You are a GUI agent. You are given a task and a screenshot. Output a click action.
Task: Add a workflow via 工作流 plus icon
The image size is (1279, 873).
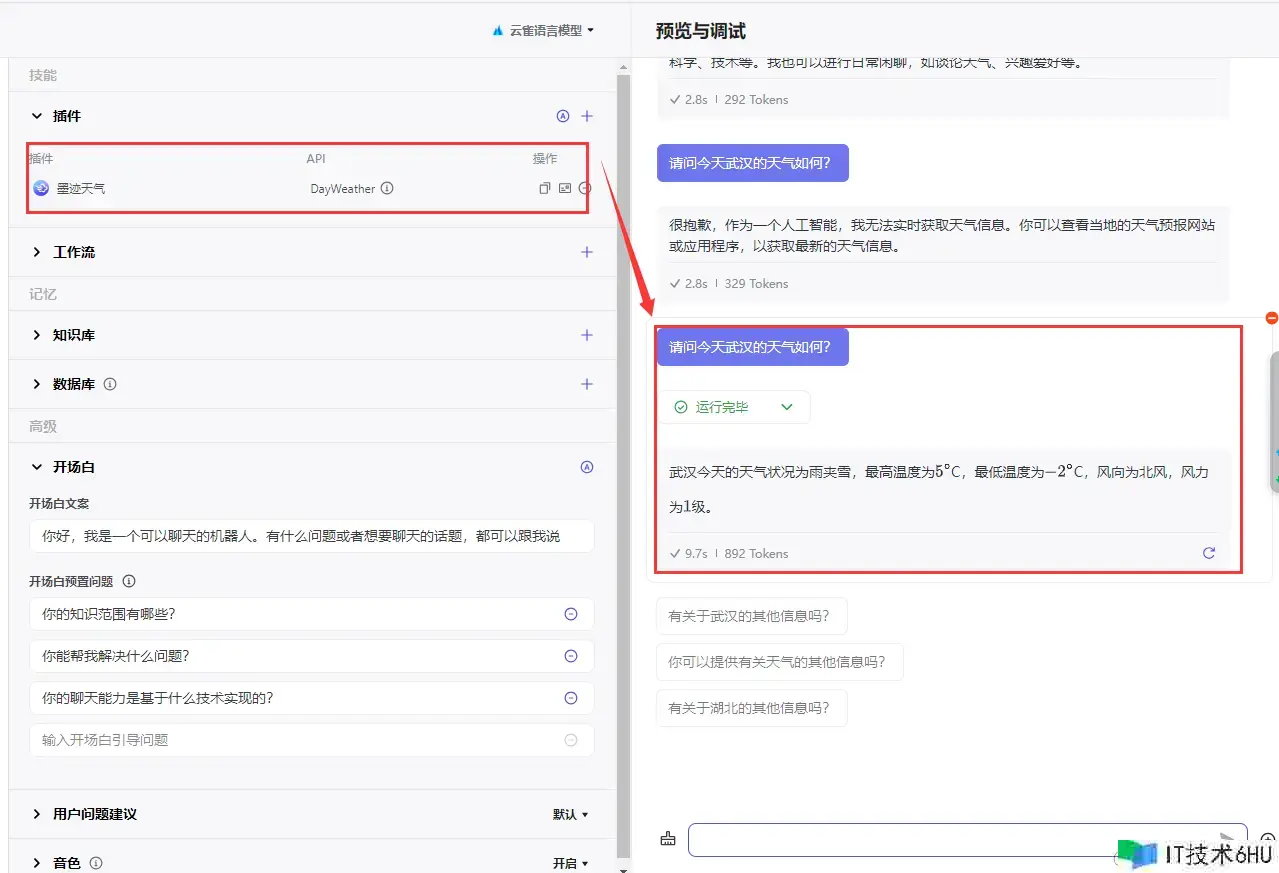(x=587, y=252)
